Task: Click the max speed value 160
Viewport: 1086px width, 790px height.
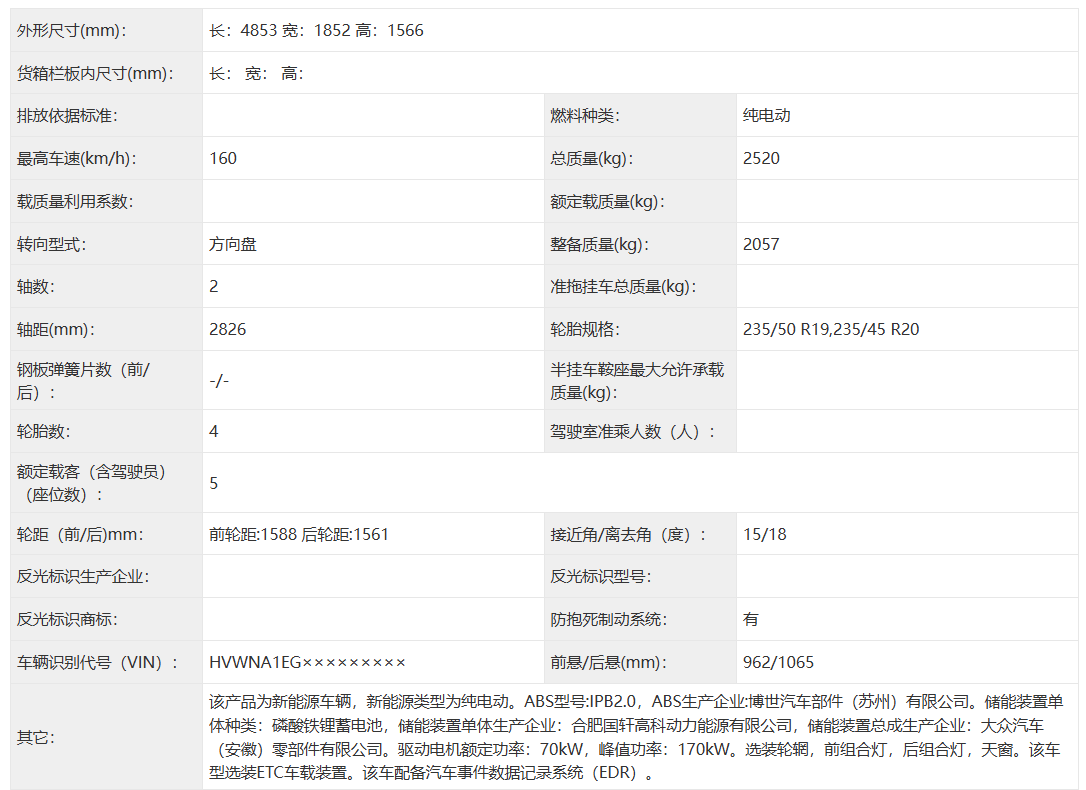Action: pos(223,158)
